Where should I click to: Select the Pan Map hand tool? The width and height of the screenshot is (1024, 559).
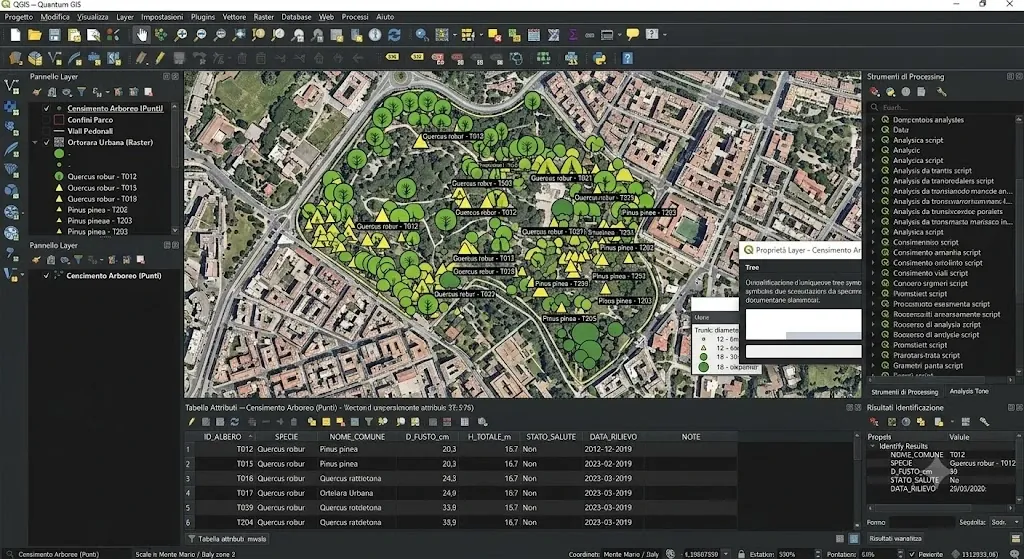pyautogui.click(x=142, y=35)
